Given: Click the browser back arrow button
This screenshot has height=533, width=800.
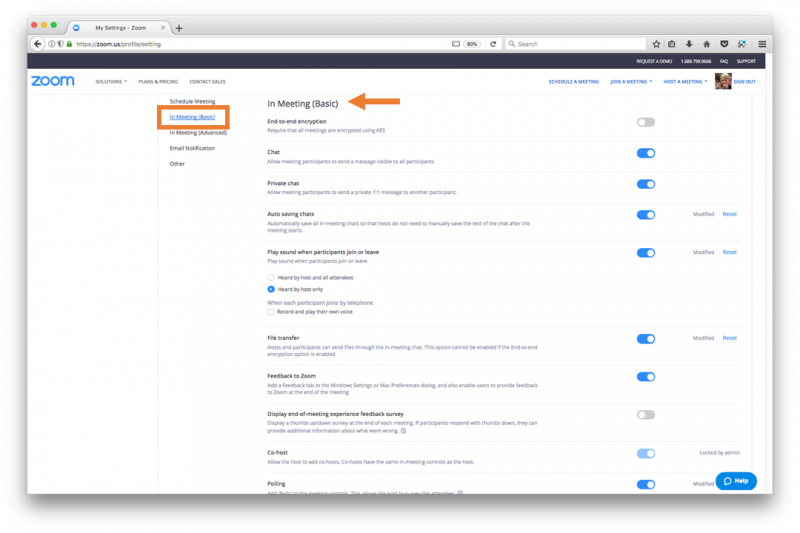Looking at the screenshot, I should (x=37, y=44).
